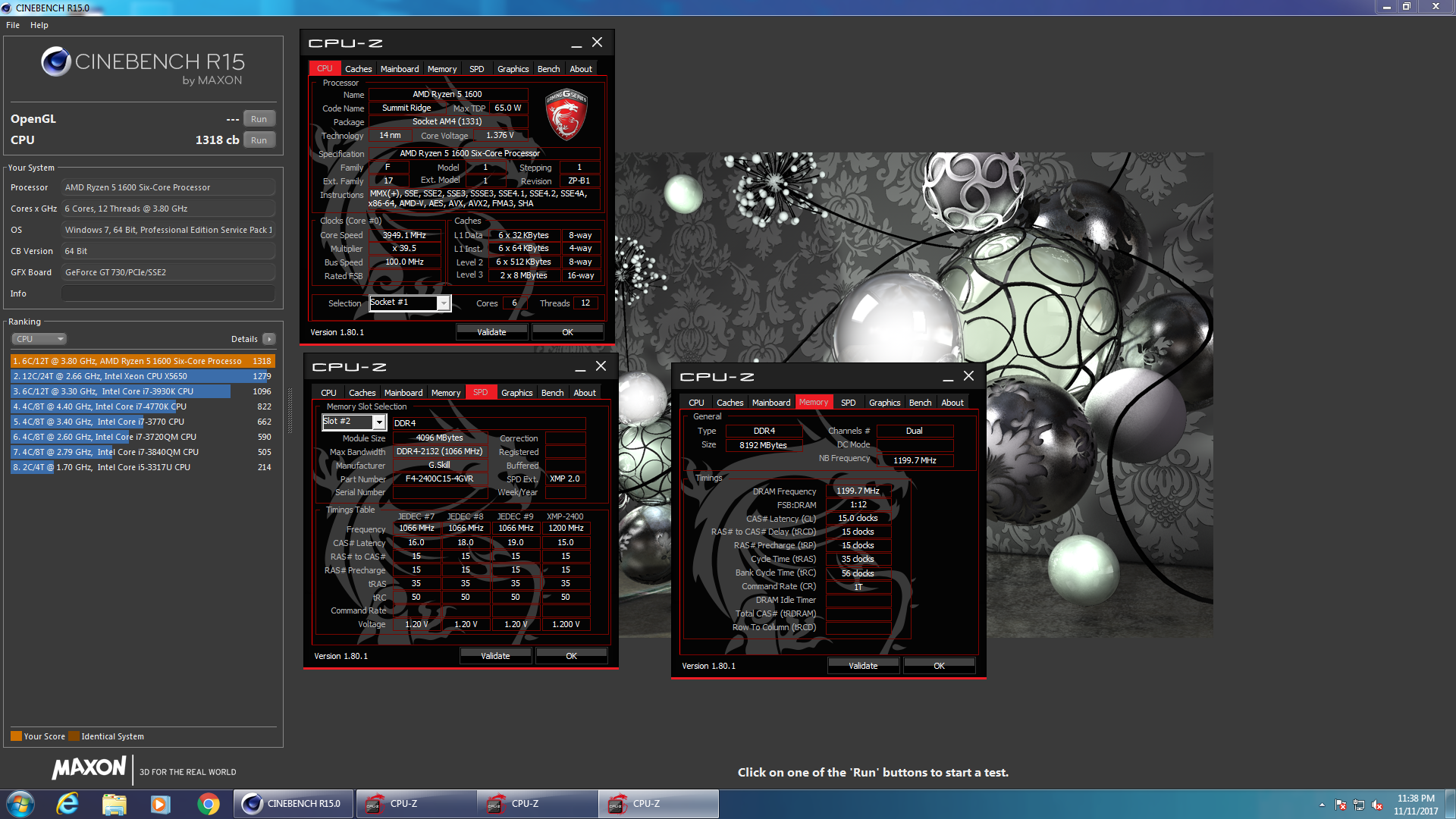The height and width of the screenshot is (819, 1456).
Task: Open the Socket #1 selection dropdown
Action: coord(444,303)
